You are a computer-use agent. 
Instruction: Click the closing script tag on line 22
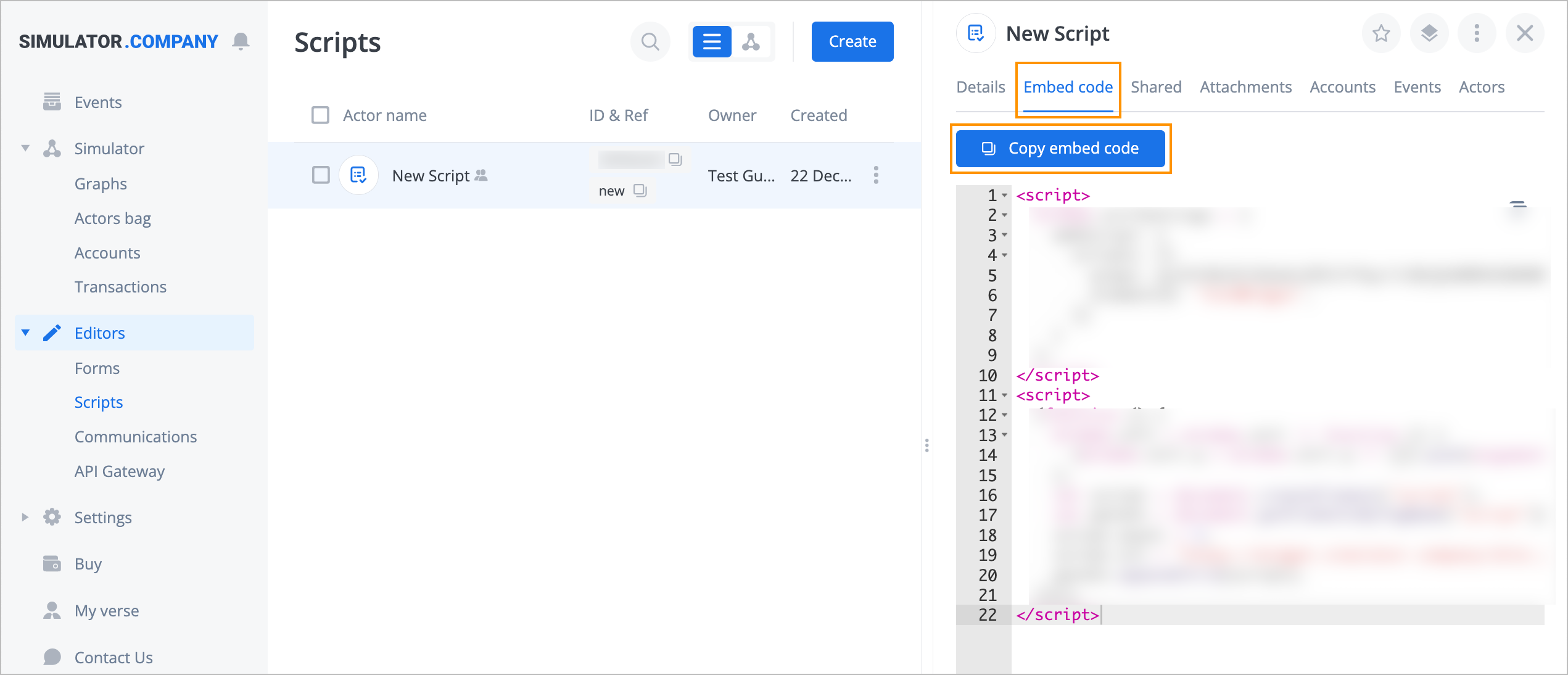point(1057,615)
